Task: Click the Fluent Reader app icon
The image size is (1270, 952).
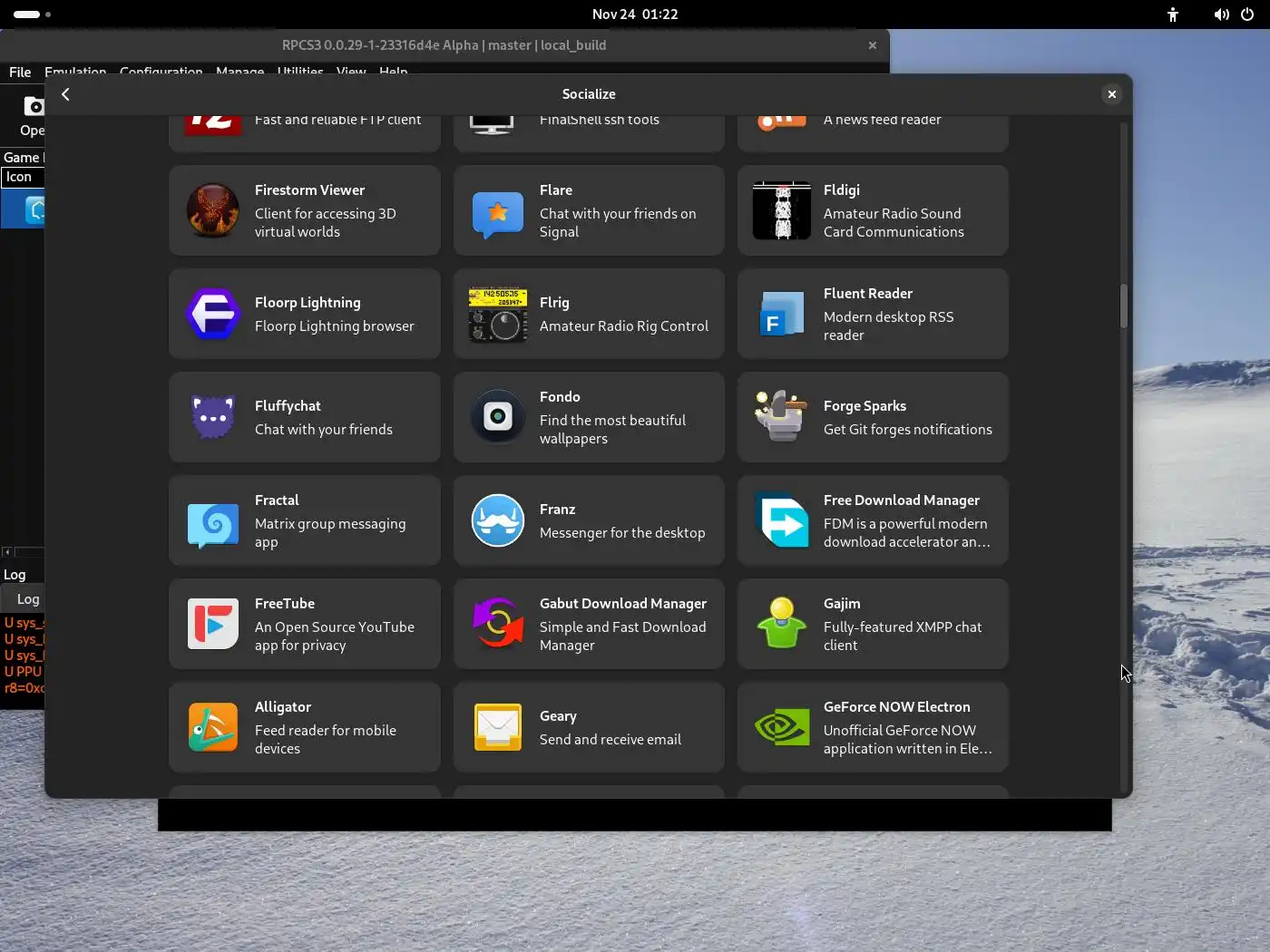Action: click(782, 314)
